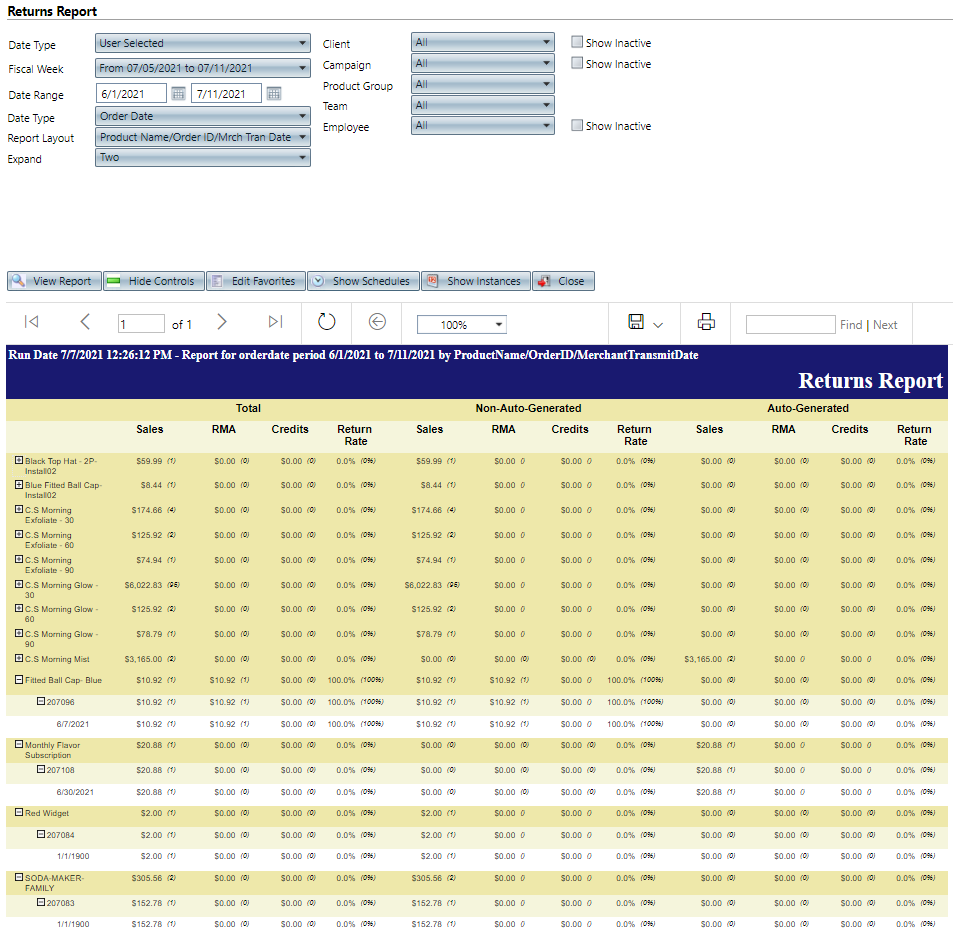Go to the last page
The width and height of the screenshot is (953, 939).
[275, 322]
